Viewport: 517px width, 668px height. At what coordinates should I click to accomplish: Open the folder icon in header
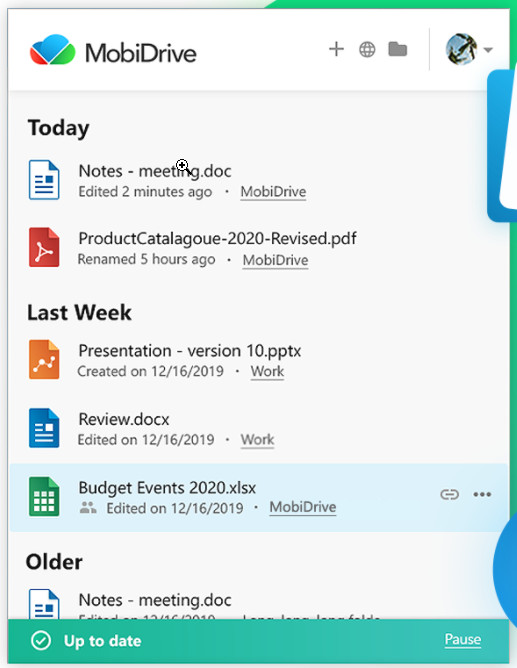(398, 49)
